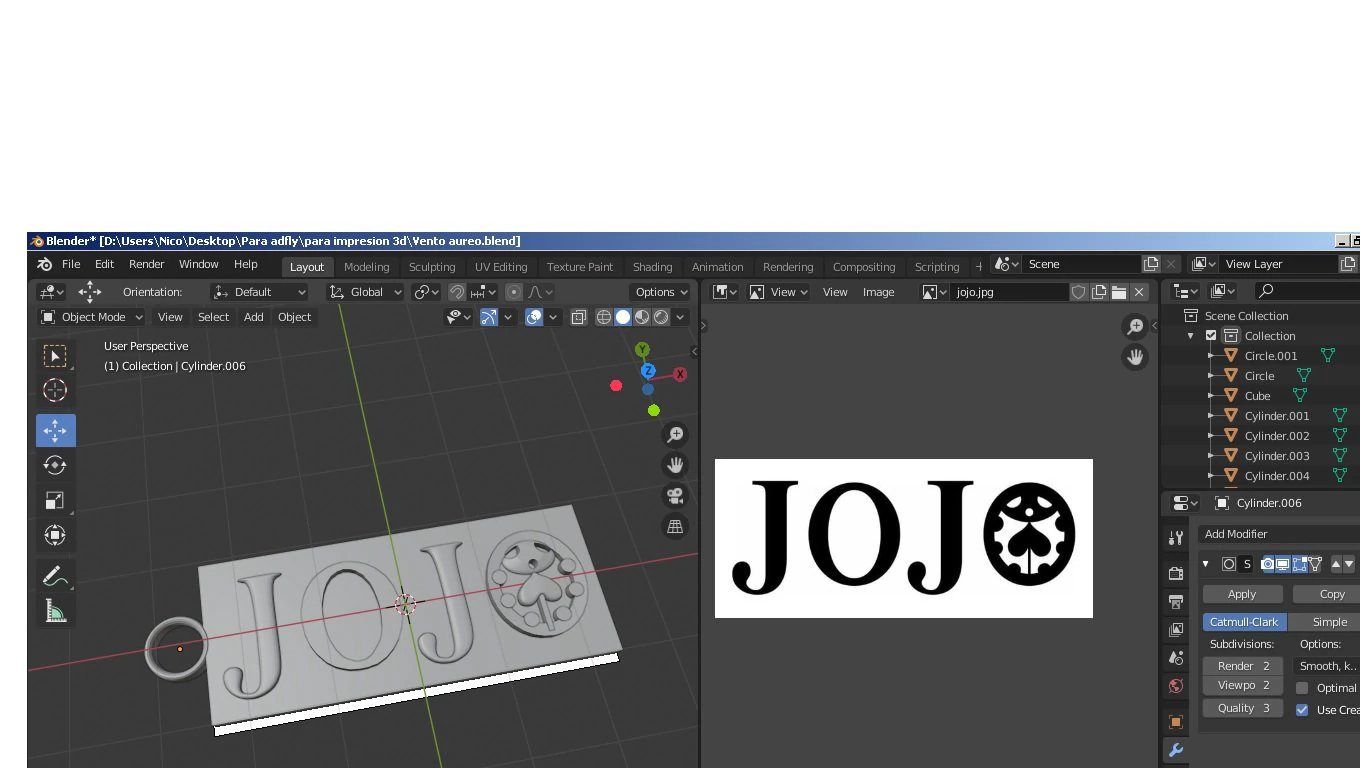Select the Annotate pencil tool
The width and height of the screenshot is (1360, 768).
tap(55, 576)
